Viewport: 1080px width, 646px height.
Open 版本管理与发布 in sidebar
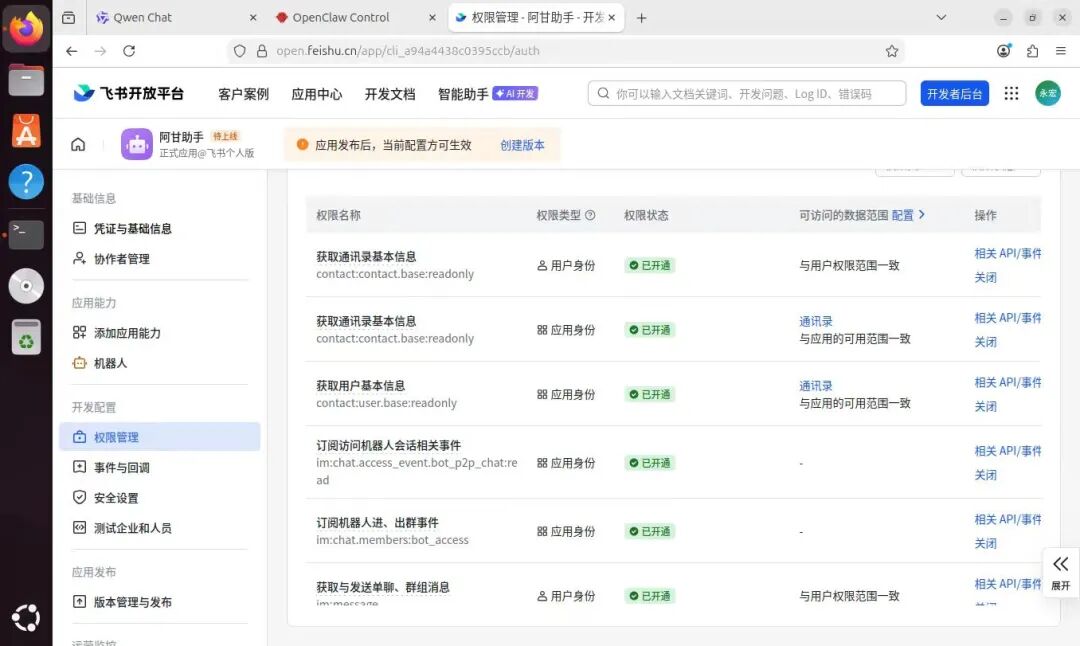tap(135, 602)
